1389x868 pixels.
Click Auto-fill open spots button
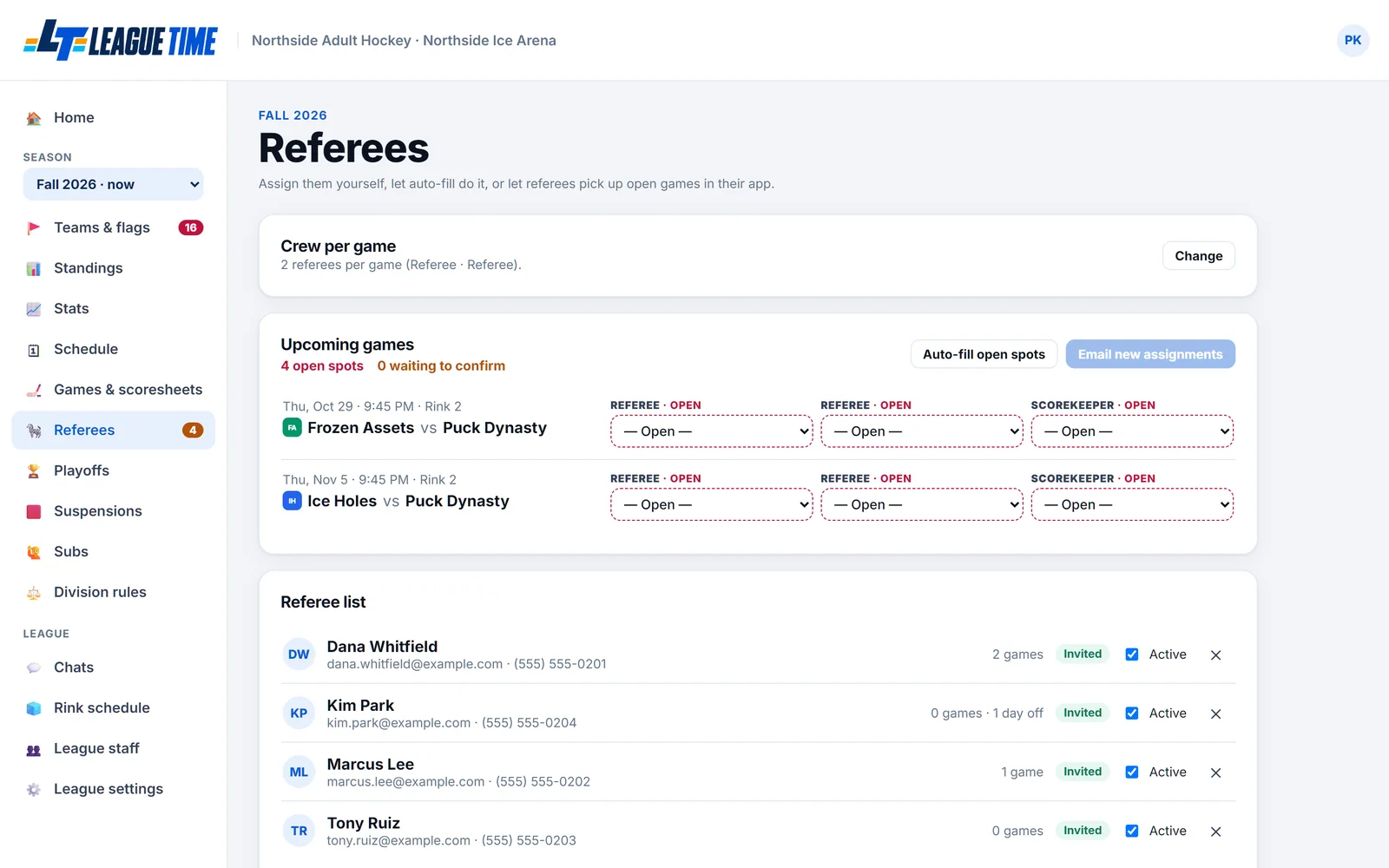point(984,354)
